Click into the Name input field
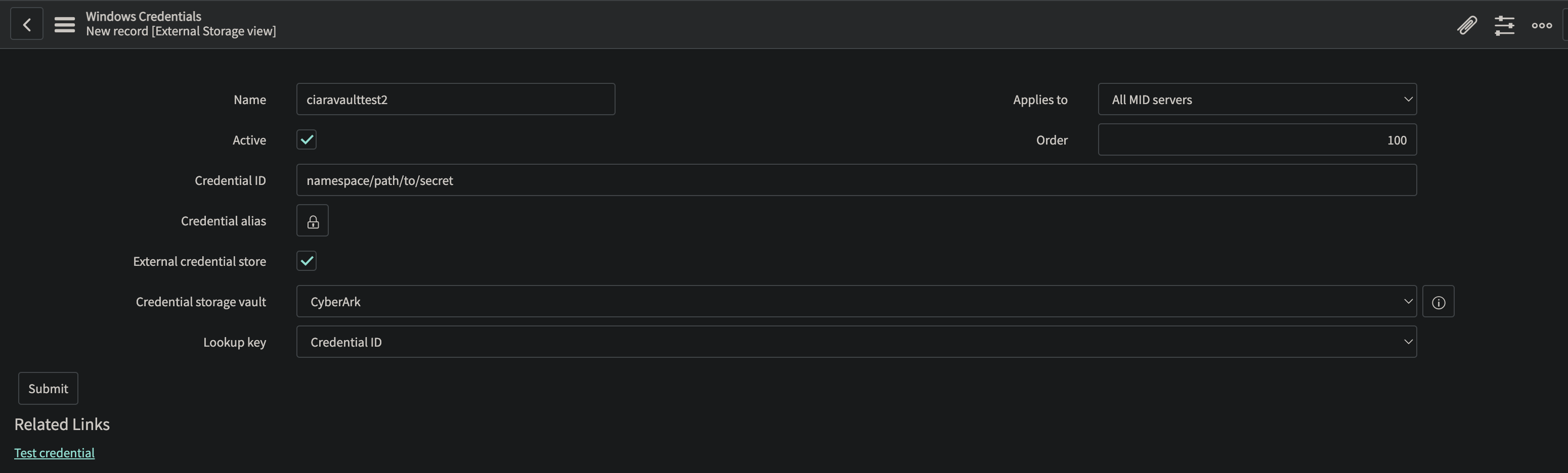 click(455, 100)
